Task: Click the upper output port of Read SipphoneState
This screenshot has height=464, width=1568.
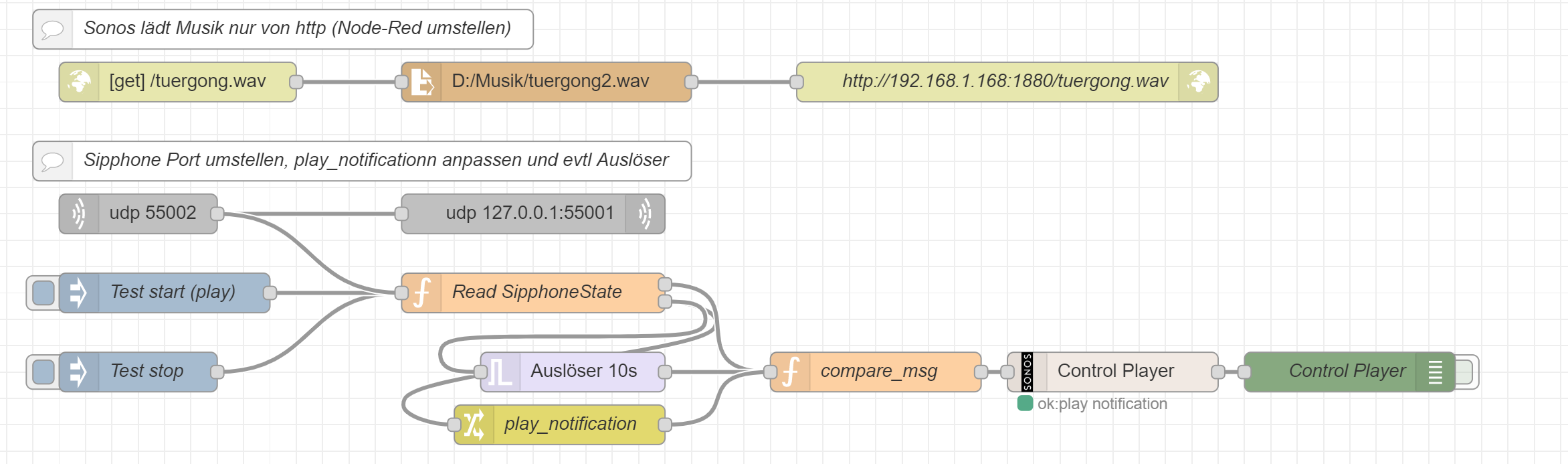Action: pyautogui.click(x=665, y=285)
